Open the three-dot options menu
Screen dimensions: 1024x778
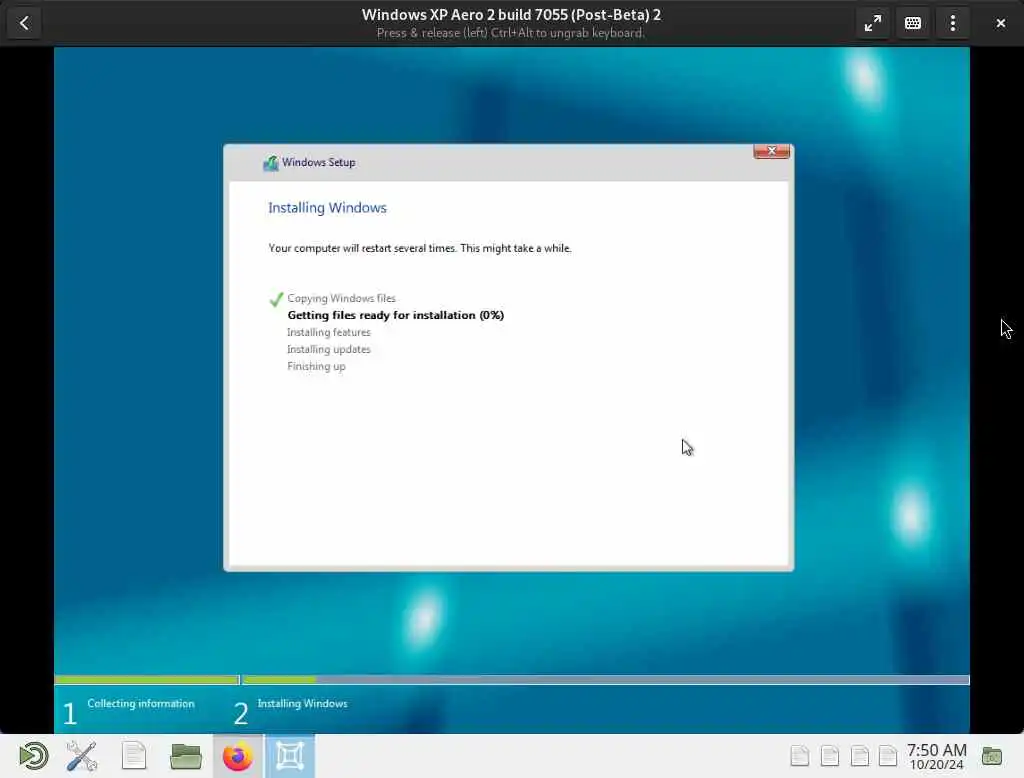tap(953, 23)
